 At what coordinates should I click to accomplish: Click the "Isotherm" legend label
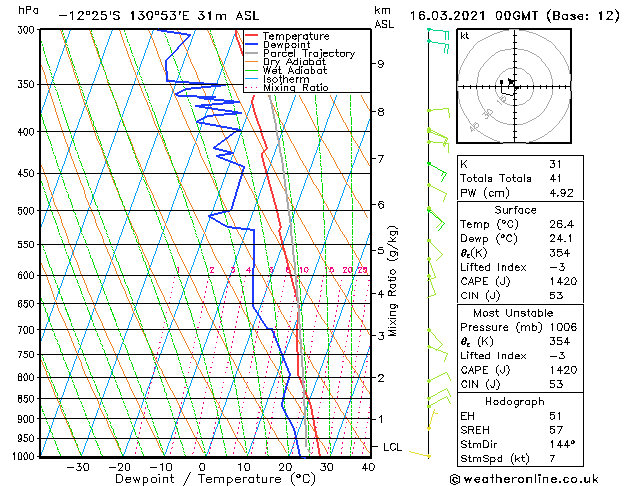pyautogui.click(x=286, y=79)
